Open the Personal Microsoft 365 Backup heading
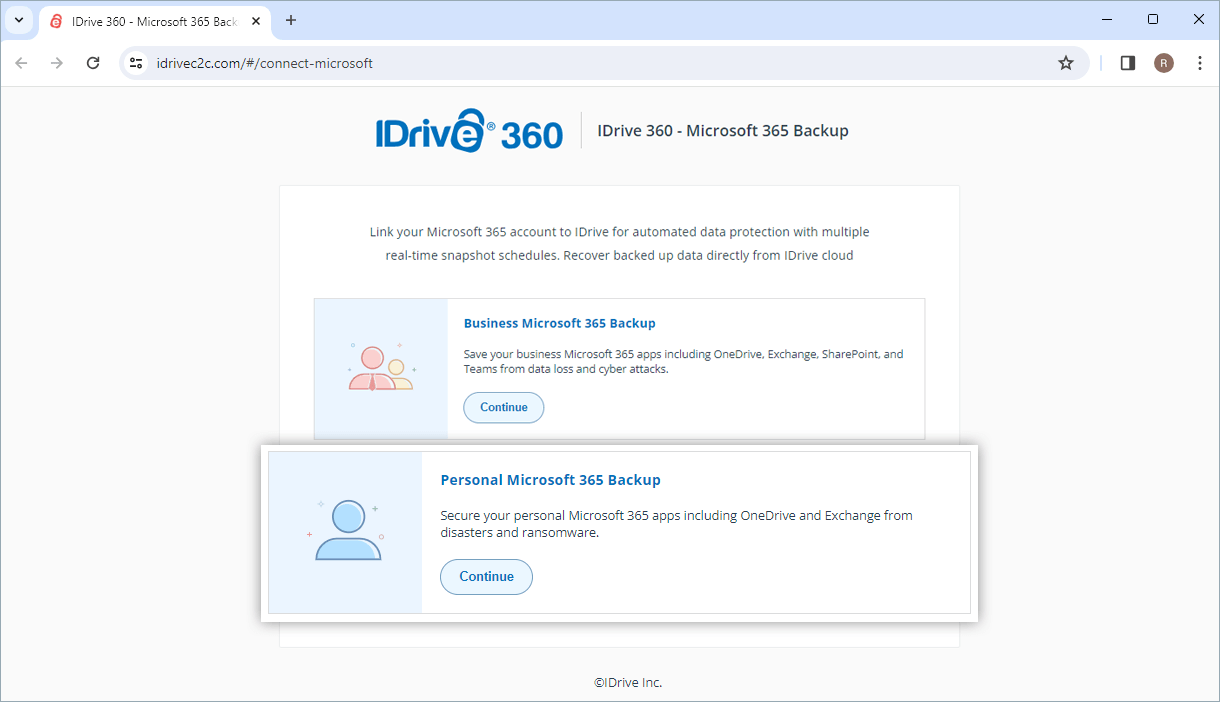Screen dimensions: 1220x702 click(550, 480)
